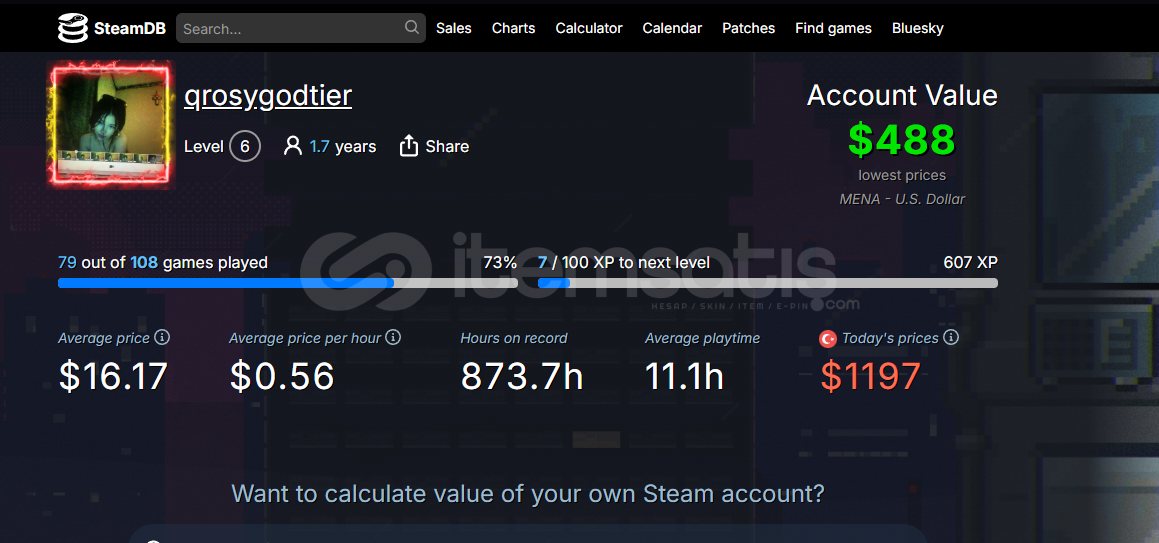This screenshot has height=543, width=1159.
Task: Click the 873.7h hours value
Action: [x=522, y=376]
